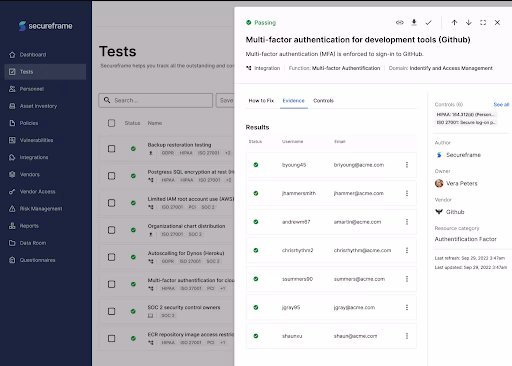
Task: Check the Autoscaling for Dynos row
Action: (112, 257)
